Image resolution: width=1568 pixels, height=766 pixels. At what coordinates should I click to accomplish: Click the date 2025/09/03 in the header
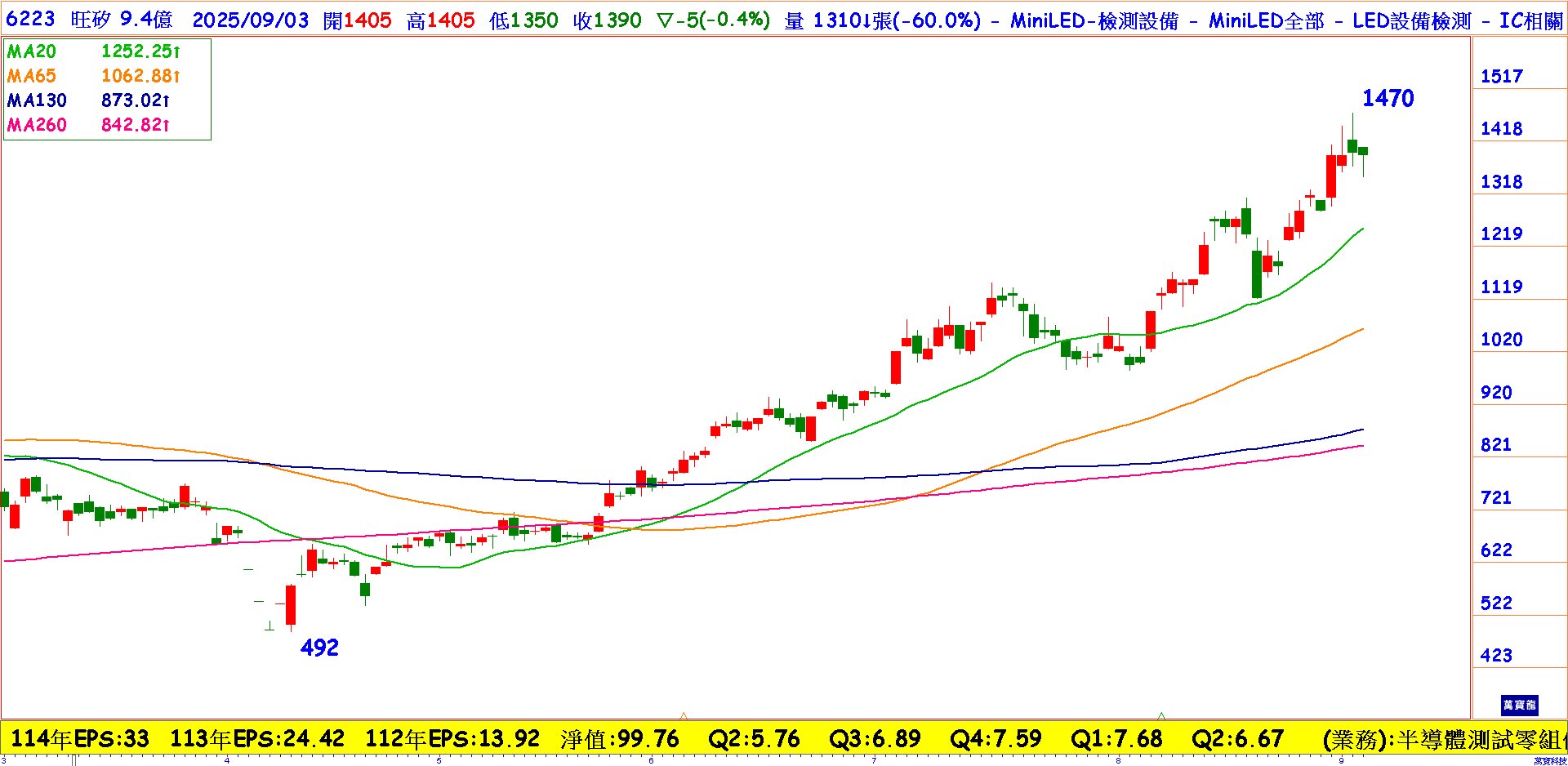[251, 20]
